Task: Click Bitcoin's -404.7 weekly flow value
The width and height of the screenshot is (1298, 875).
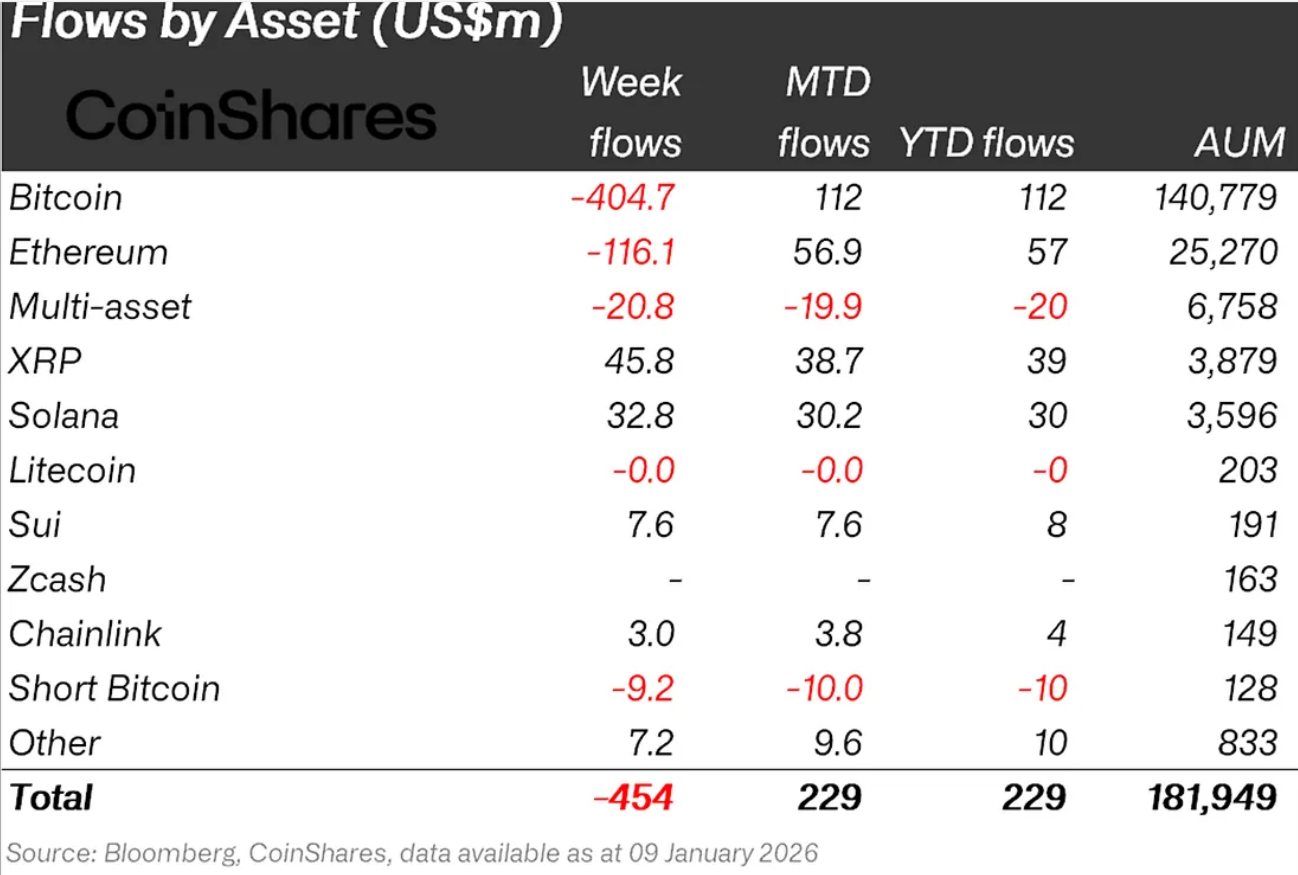Action: [623, 197]
